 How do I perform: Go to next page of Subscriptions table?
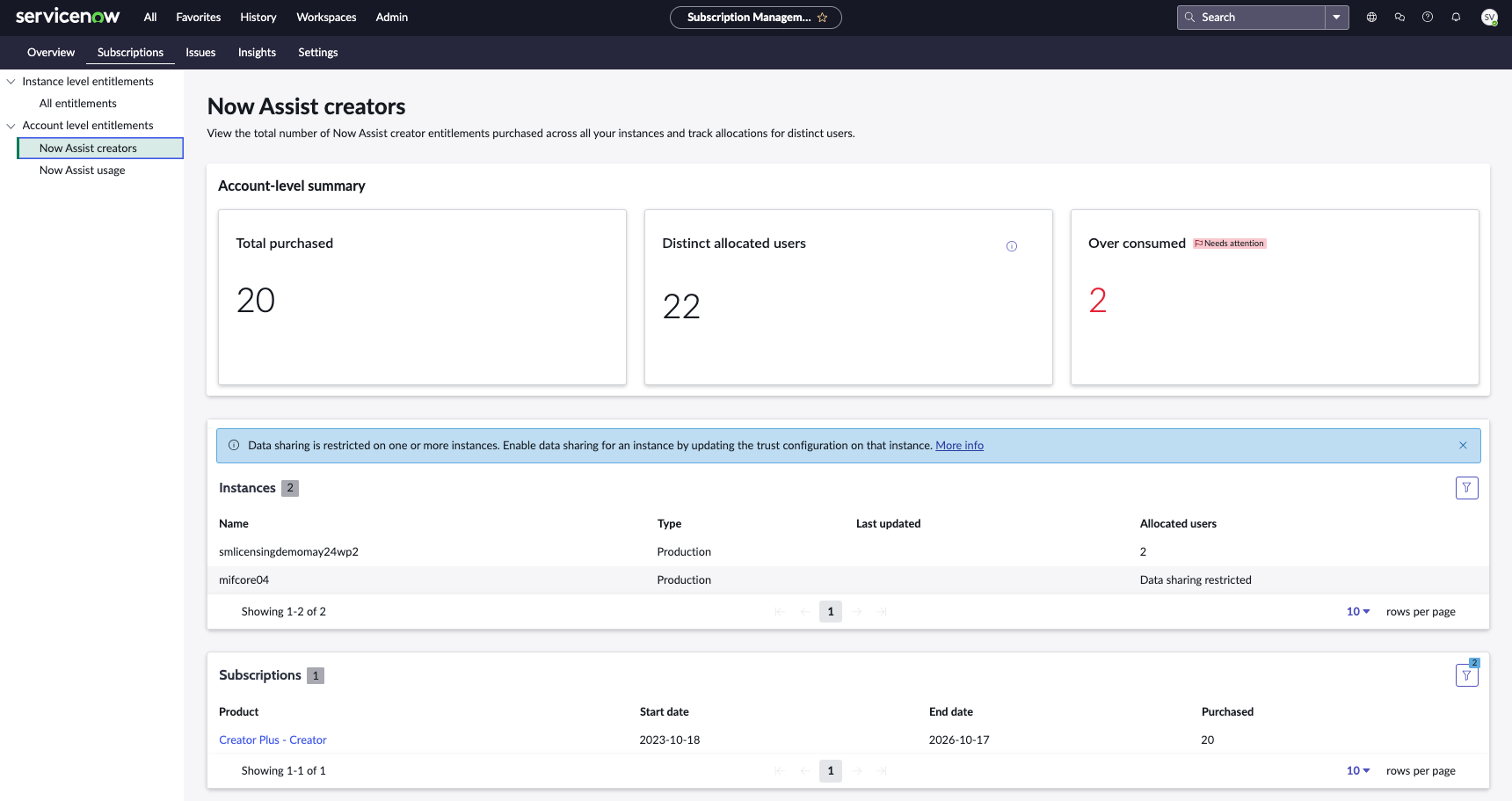coord(857,771)
